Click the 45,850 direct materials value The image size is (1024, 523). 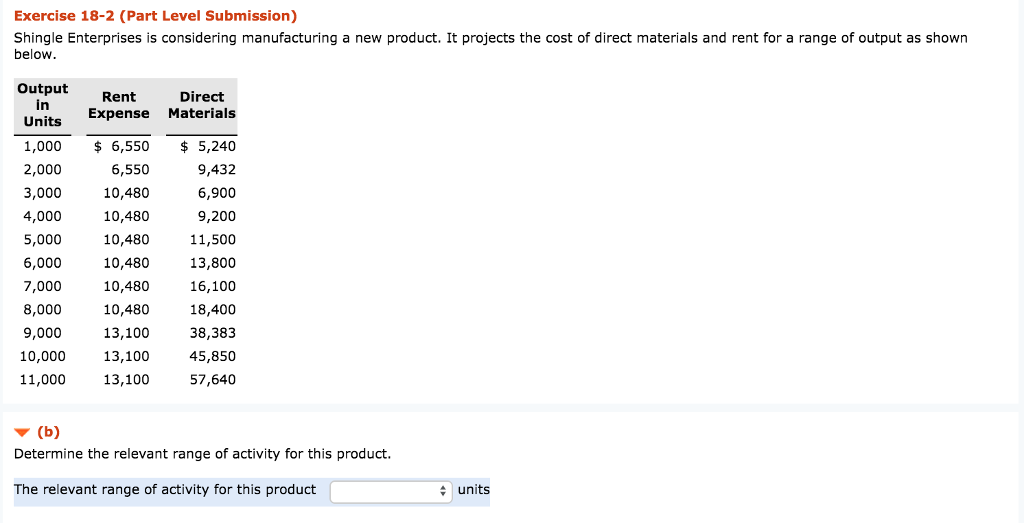[213, 356]
